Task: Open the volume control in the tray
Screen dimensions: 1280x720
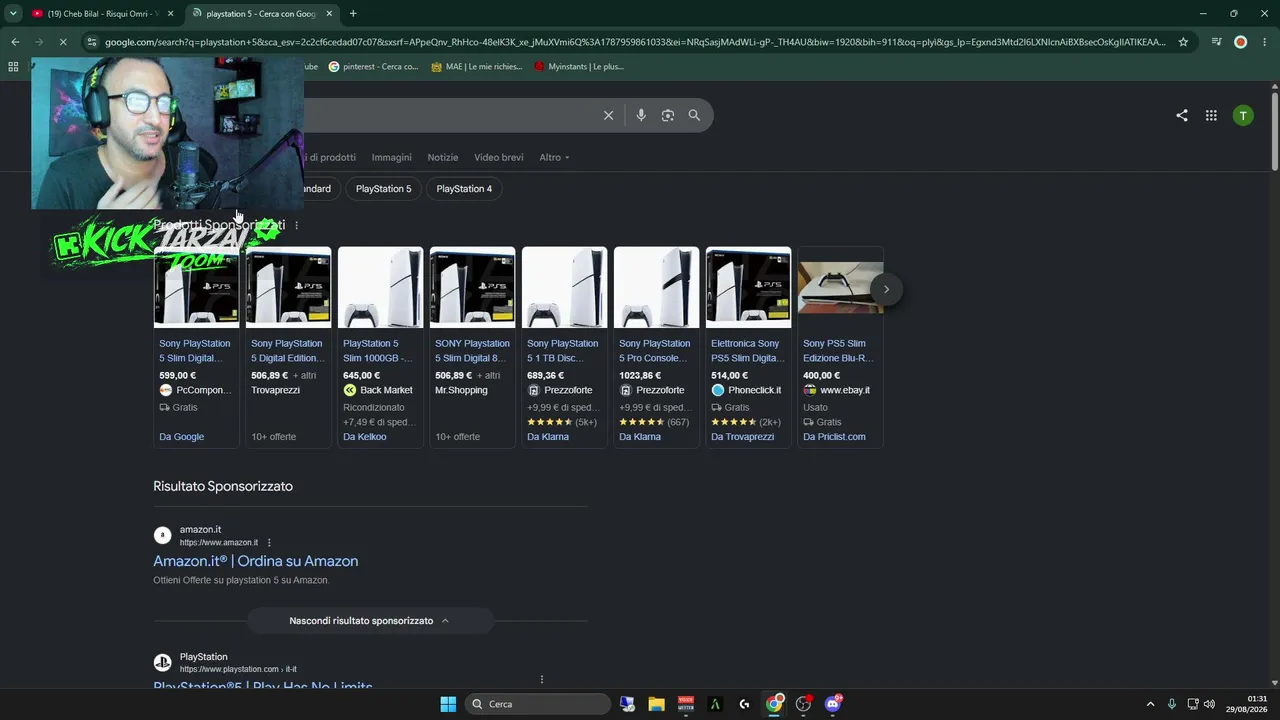Action: (1209, 704)
